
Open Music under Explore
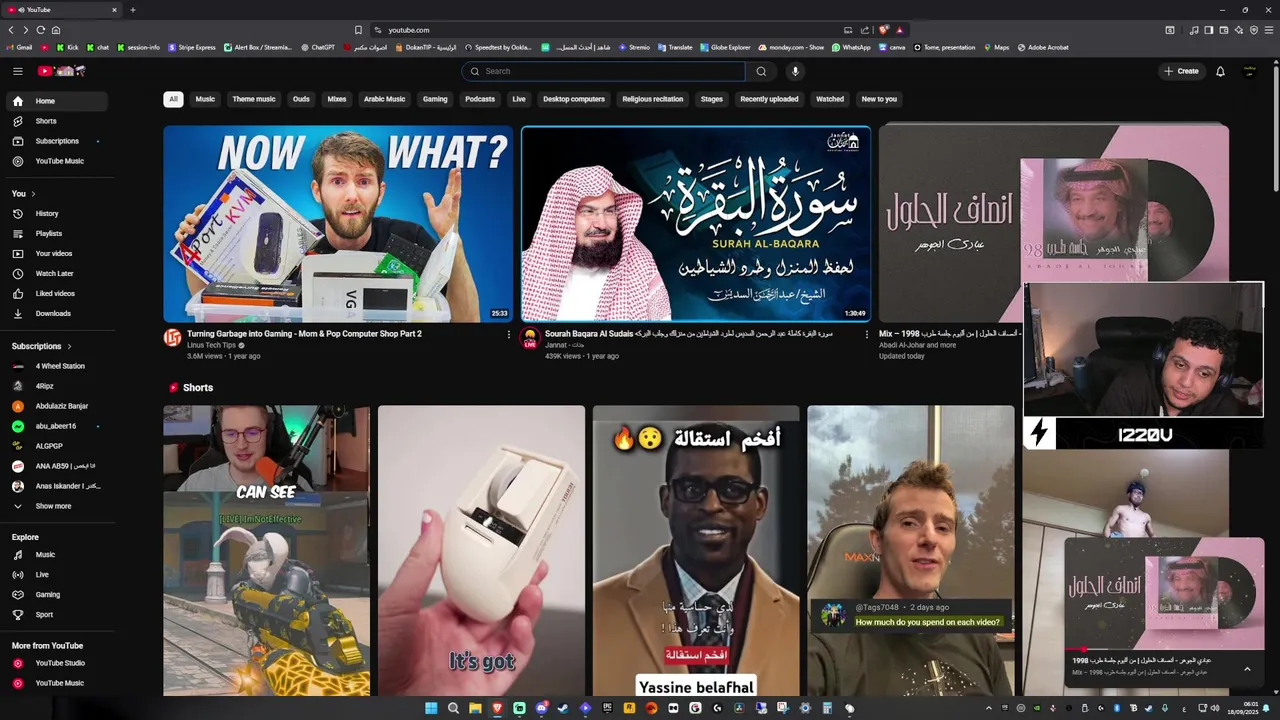(58, 554)
